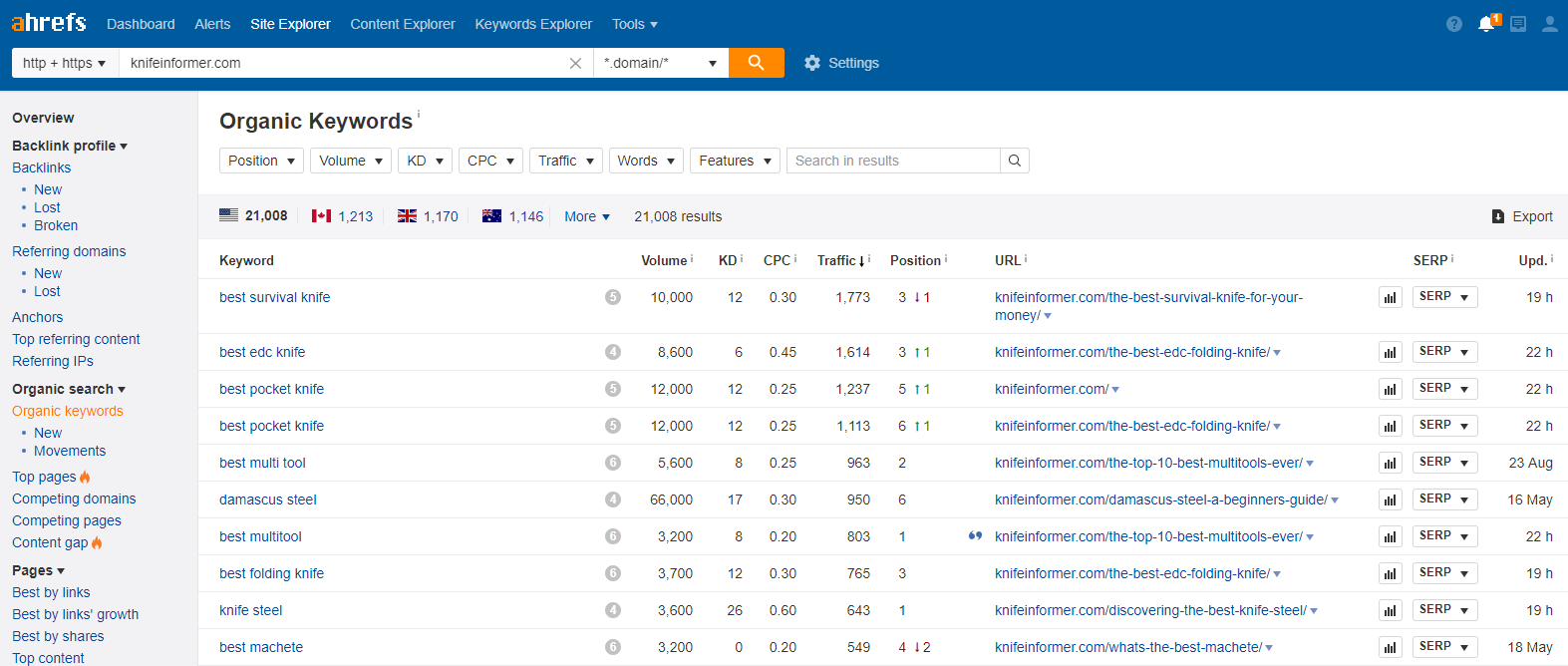Show the history chart for best folding knife
The width and height of the screenshot is (1568, 666).
click(1391, 573)
